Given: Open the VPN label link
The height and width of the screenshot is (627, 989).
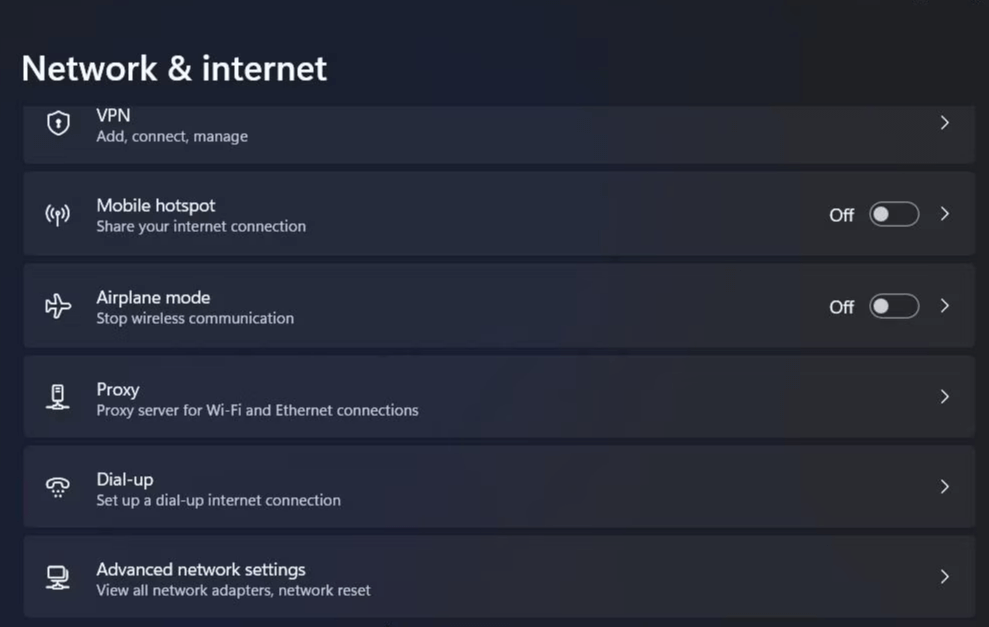Looking at the screenshot, I should [x=113, y=116].
